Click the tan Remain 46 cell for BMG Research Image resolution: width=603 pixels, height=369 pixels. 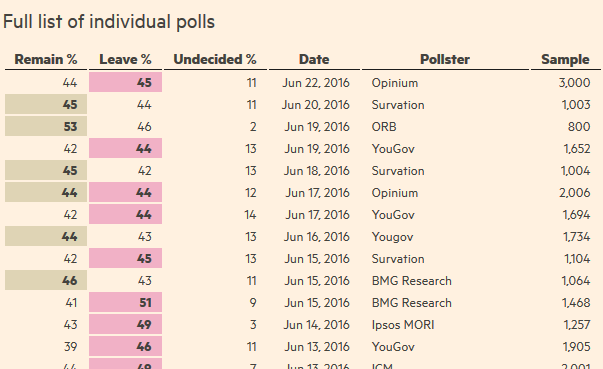coord(46,281)
